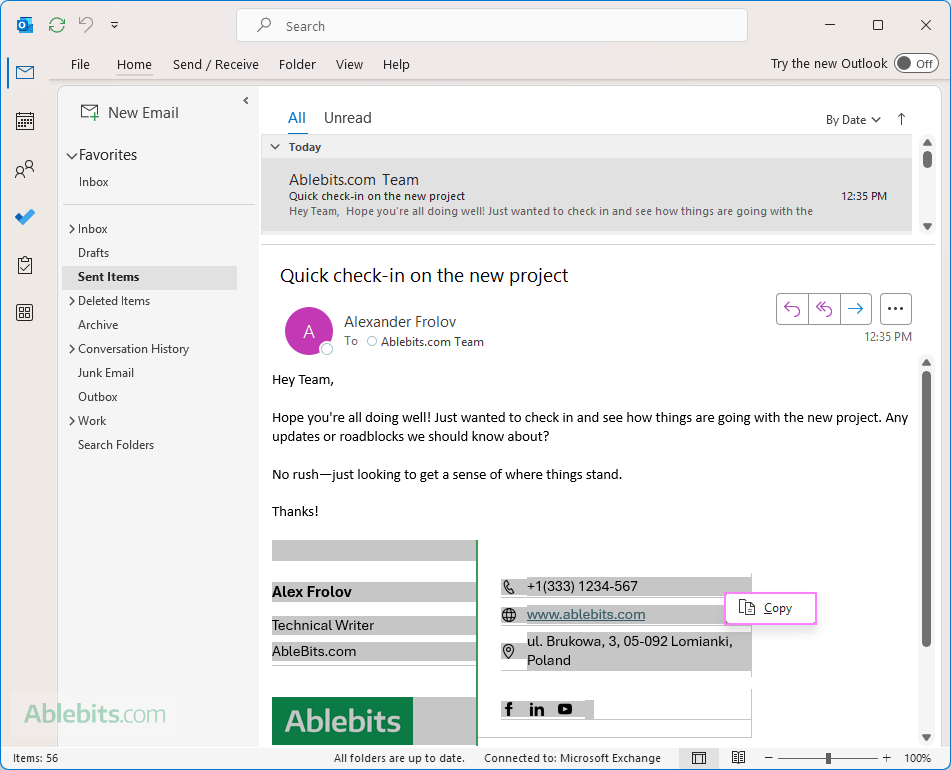Select the Outbox folder
Viewport: 951px width, 770px height.
[98, 397]
